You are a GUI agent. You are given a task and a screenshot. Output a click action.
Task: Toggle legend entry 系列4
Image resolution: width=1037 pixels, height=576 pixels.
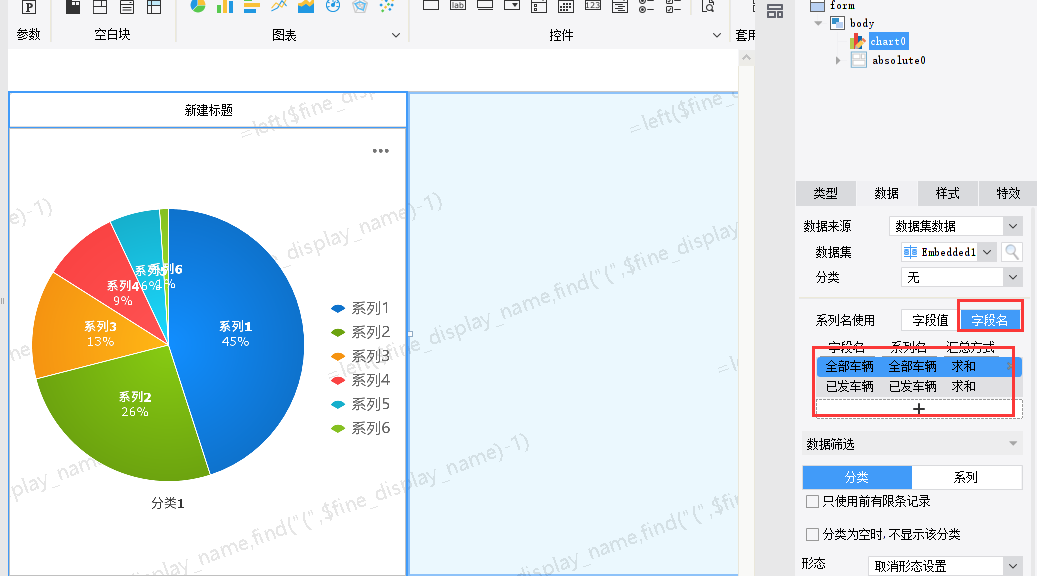(360, 380)
